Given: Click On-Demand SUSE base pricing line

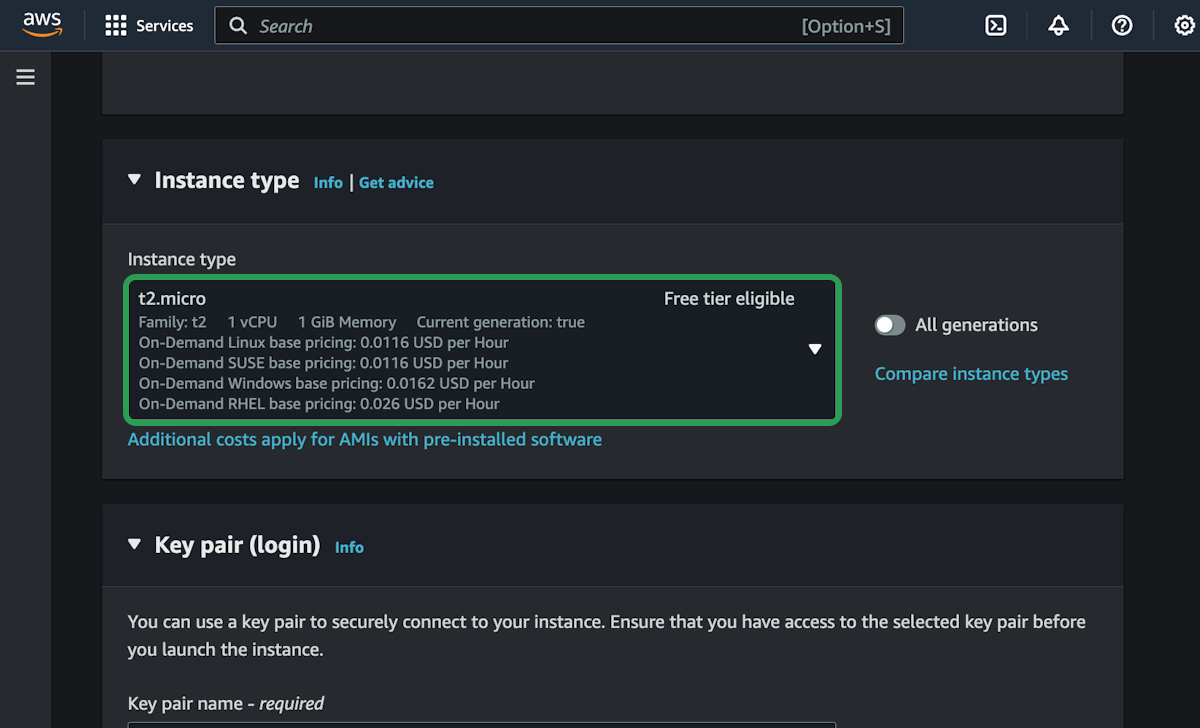Looking at the screenshot, I should (324, 363).
